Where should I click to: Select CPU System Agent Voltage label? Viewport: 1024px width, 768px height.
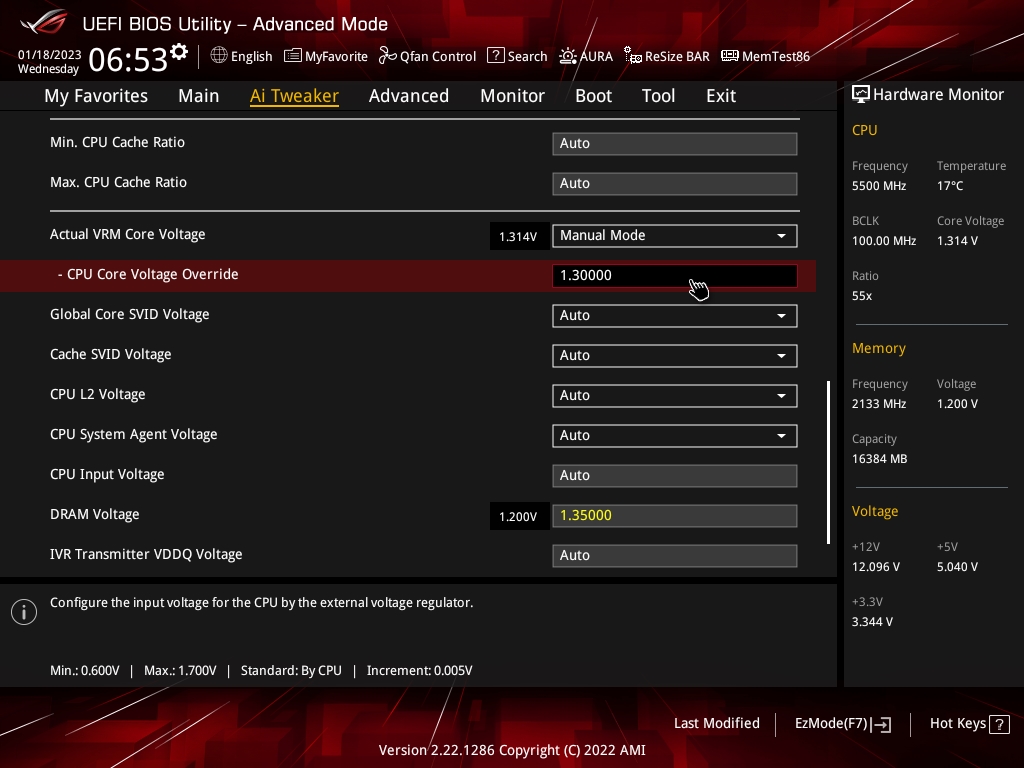point(133,434)
